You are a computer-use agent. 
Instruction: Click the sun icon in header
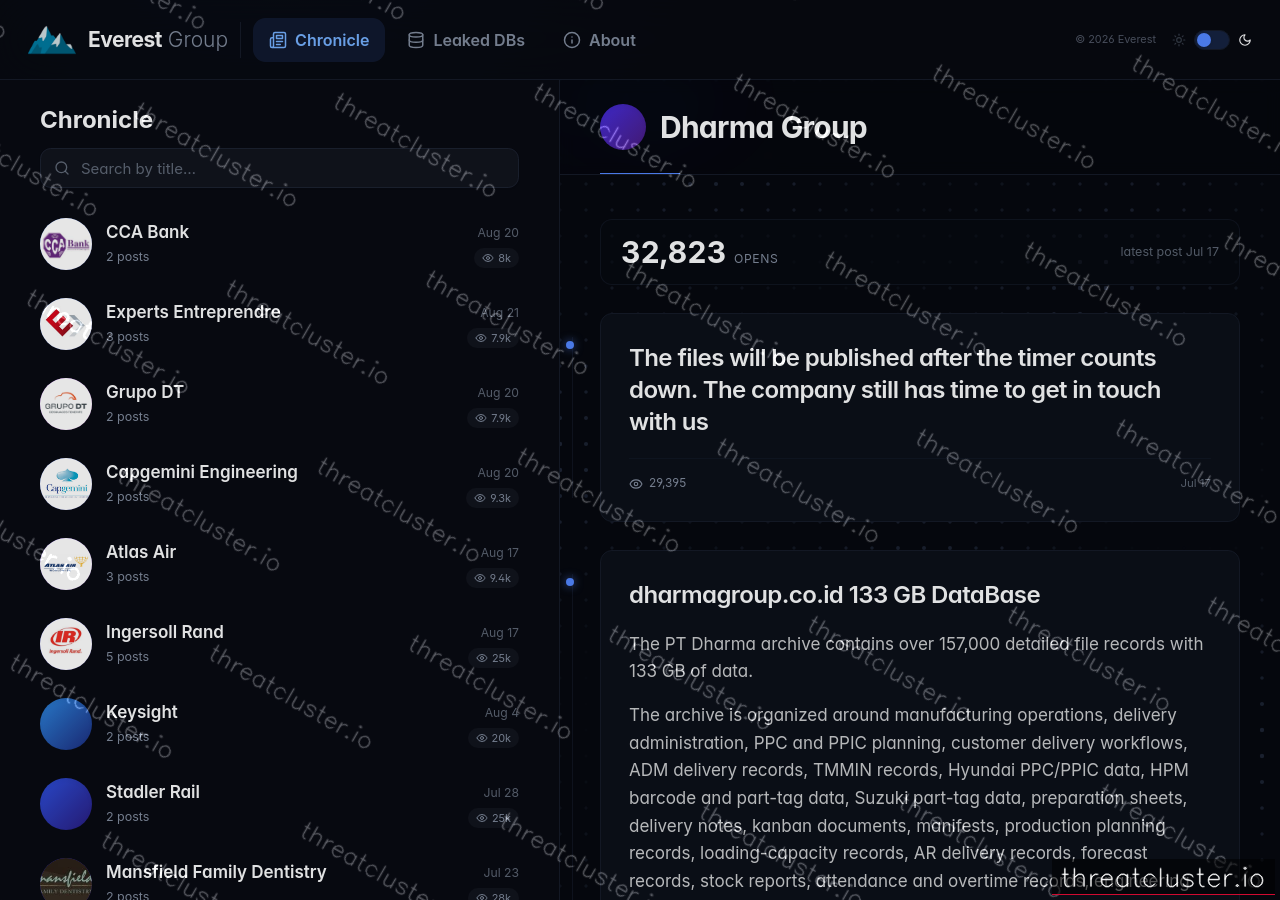click(1179, 40)
